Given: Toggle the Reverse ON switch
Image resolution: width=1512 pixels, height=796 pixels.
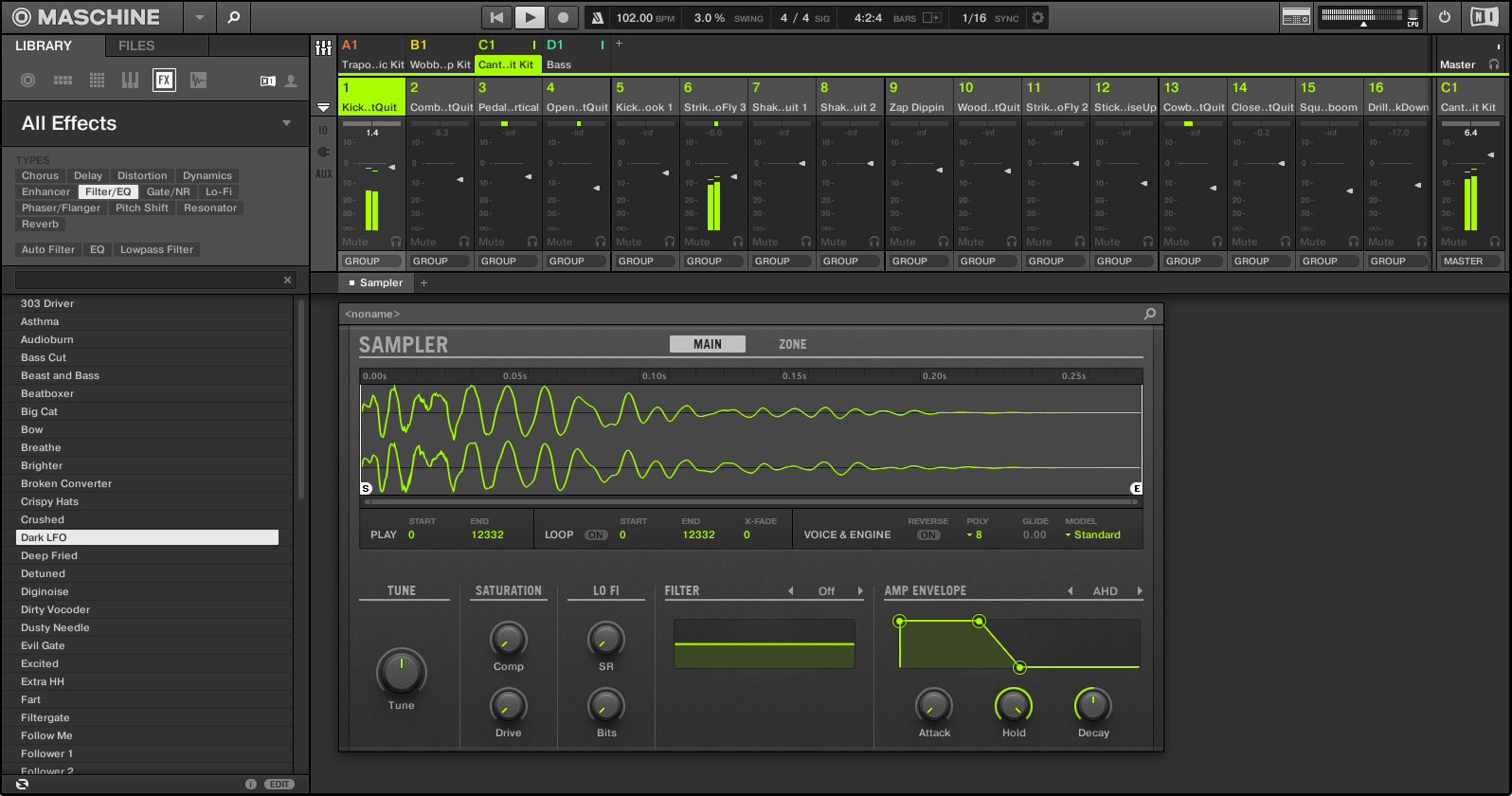Looking at the screenshot, I should pyautogui.click(x=928, y=535).
